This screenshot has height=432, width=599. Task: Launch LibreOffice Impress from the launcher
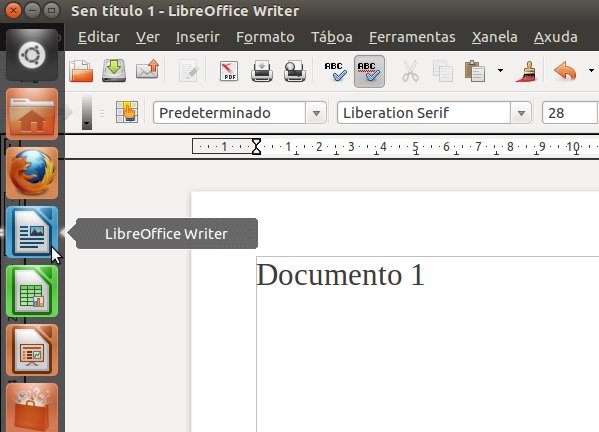tap(32, 350)
